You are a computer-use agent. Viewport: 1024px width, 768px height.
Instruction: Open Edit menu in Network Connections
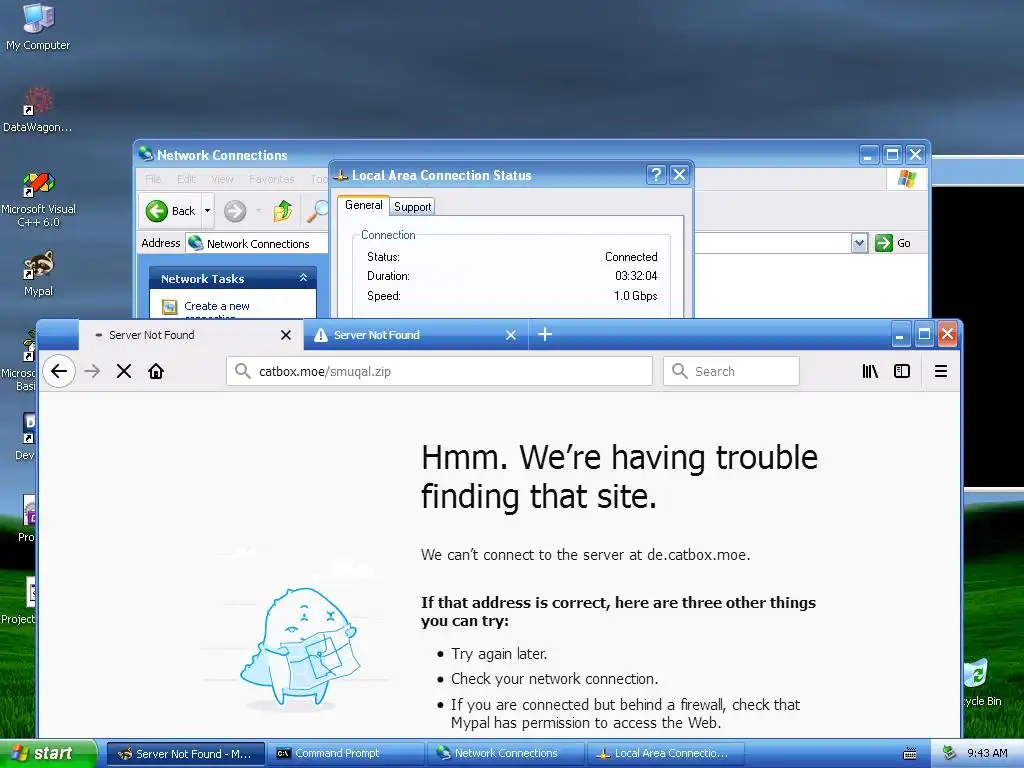pos(186,179)
